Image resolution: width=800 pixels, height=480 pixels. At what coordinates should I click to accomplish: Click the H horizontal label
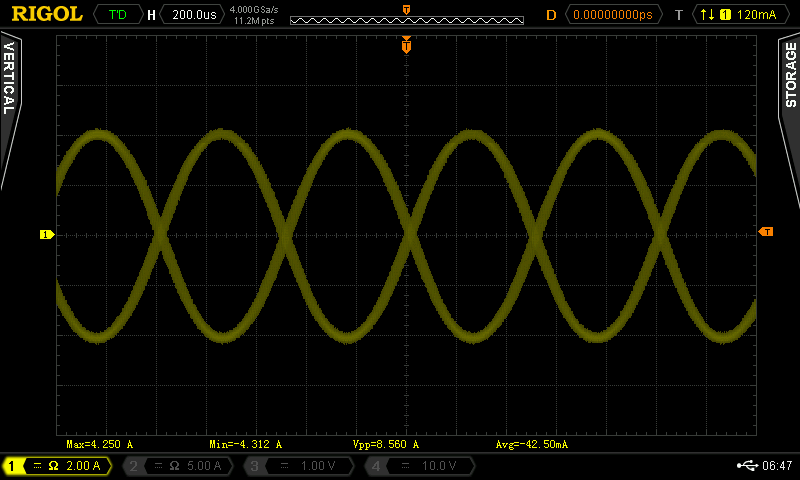[x=151, y=15]
